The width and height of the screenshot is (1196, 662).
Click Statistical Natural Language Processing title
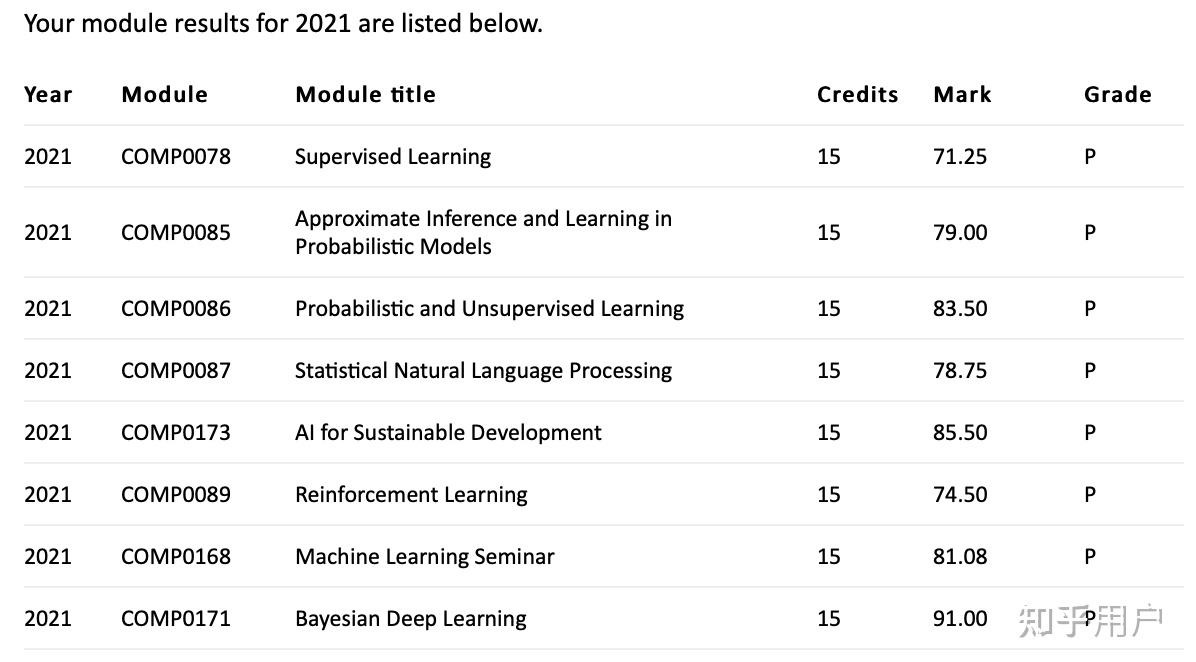(483, 371)
